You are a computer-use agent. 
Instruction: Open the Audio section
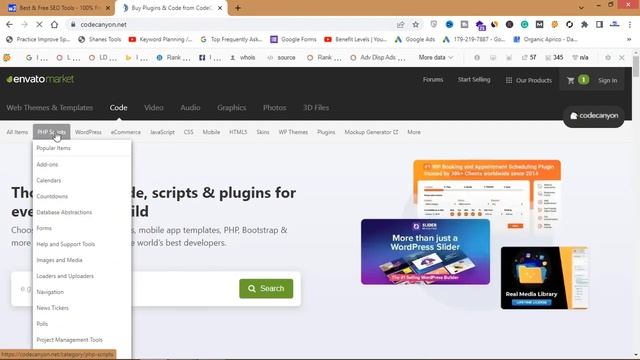tap(190, 108)
